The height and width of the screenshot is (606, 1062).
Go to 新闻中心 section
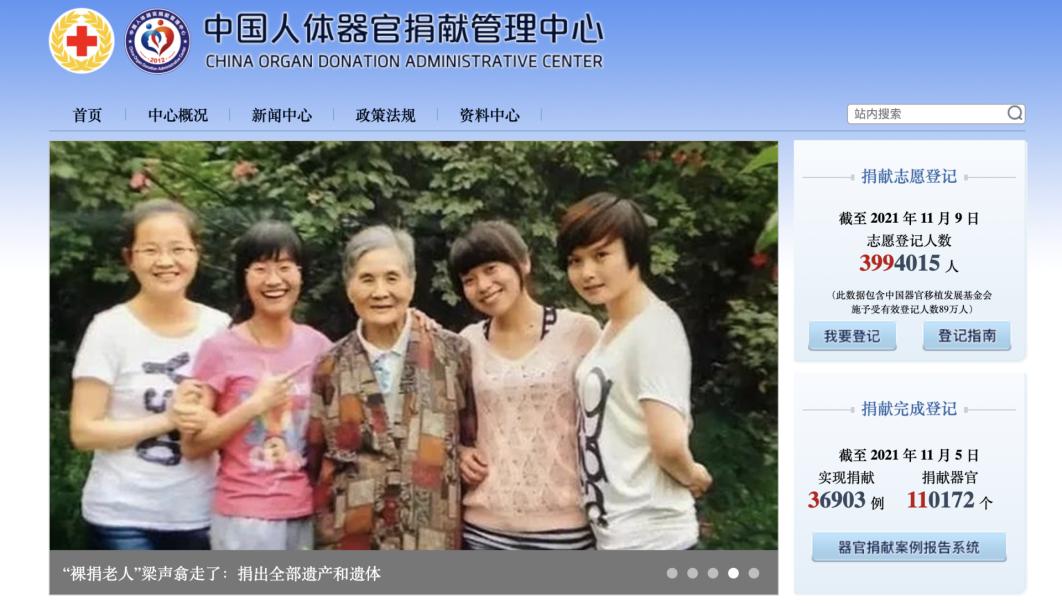(282, 115)
